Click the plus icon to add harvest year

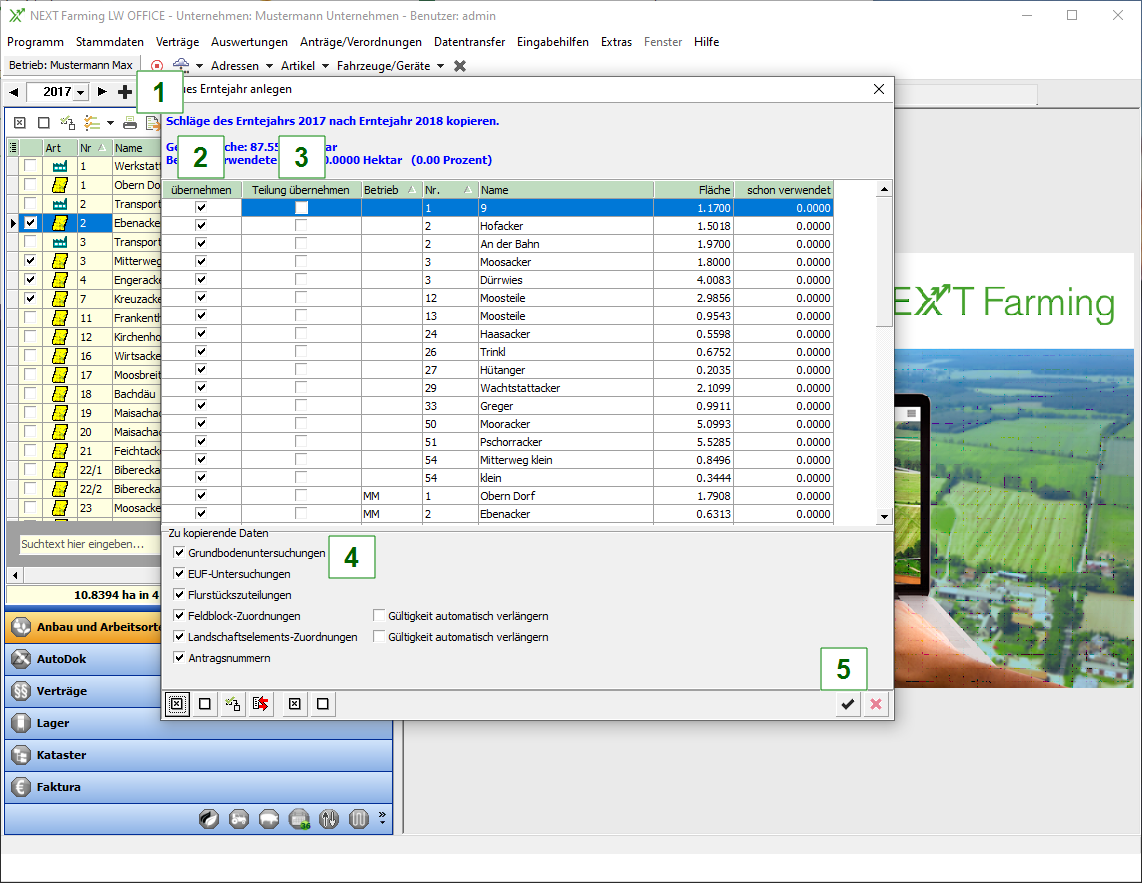pyautogui.click(x=125, y=92)
